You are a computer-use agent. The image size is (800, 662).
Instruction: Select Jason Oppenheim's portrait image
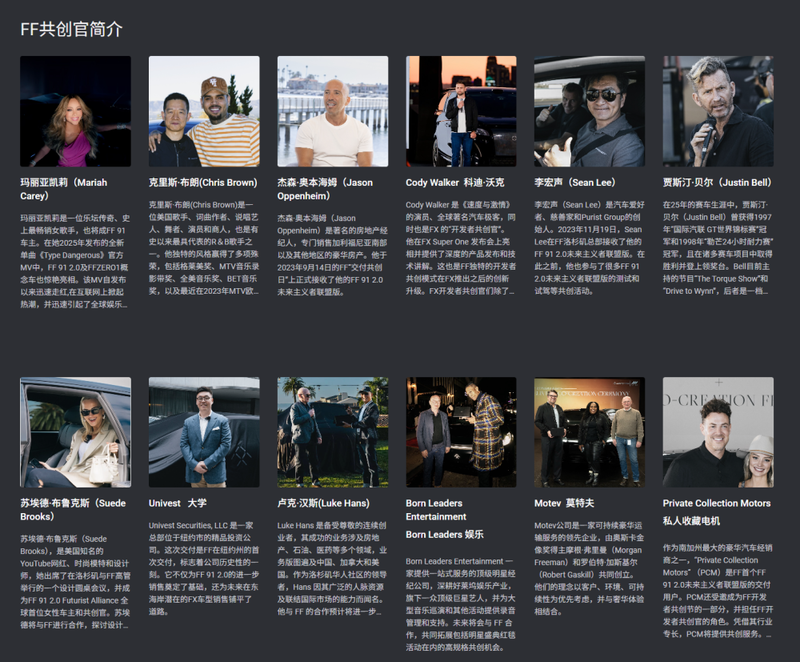(333, 111)
